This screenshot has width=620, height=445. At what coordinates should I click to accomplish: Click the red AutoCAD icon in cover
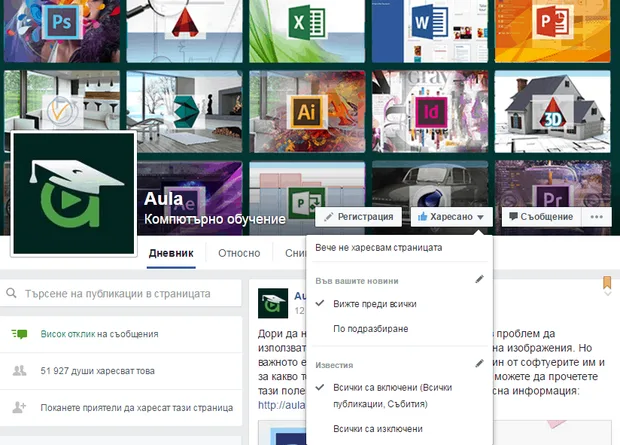(185, 23)
